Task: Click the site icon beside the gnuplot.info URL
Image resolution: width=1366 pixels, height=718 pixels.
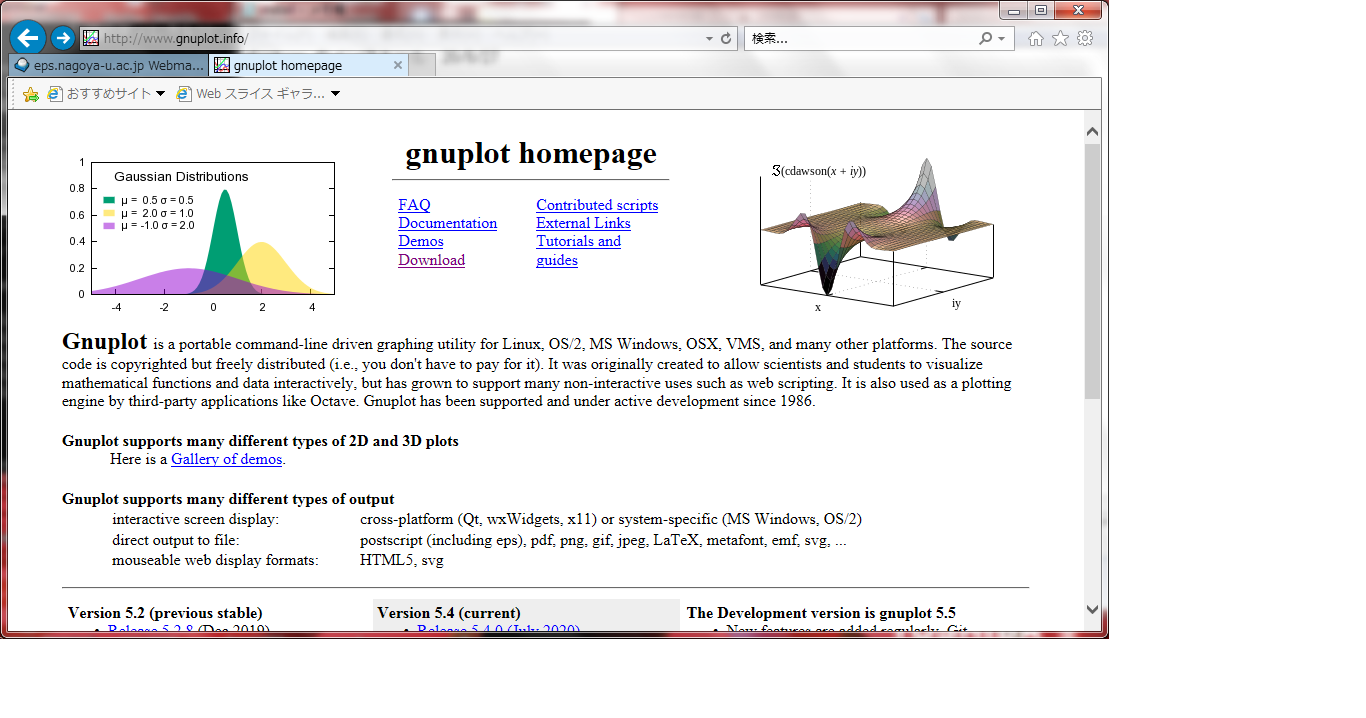Action: [91, 39]
